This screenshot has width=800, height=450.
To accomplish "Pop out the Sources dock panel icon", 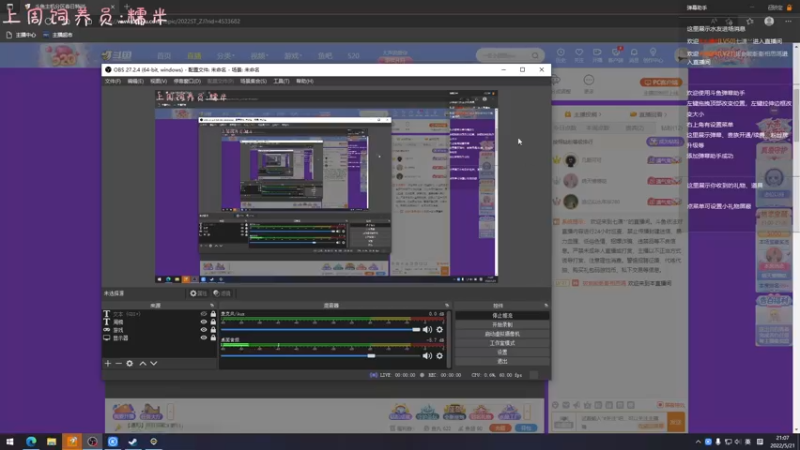I will pyautogui.click(x=212, y=306).
